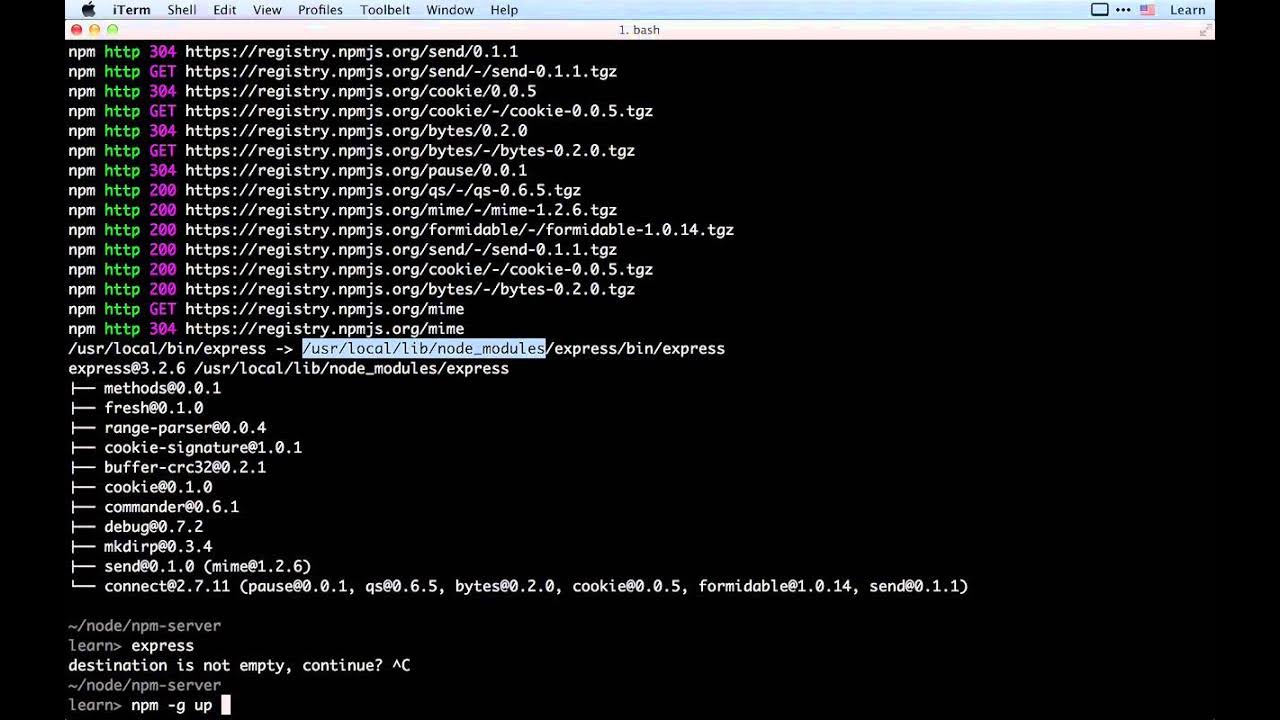This screenshot has height=720, width=1280.
Task: Click the first ~/node/npm-server prompt path
Action: click(144, 626)
